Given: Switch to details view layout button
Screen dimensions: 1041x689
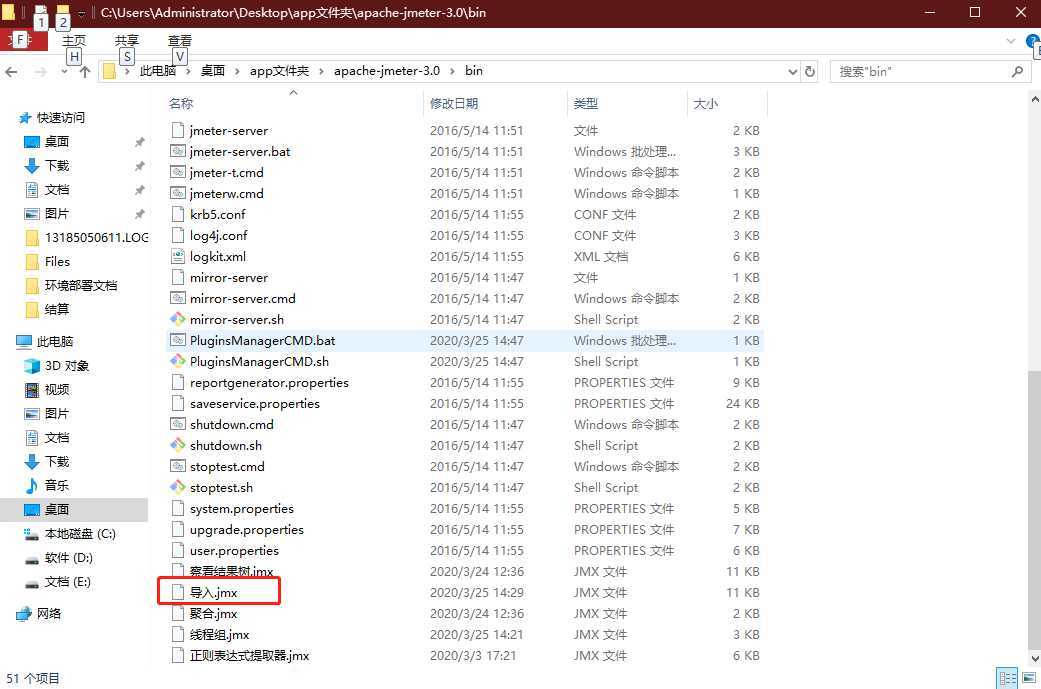Looking at the screenshot, I should [1008, 678].
